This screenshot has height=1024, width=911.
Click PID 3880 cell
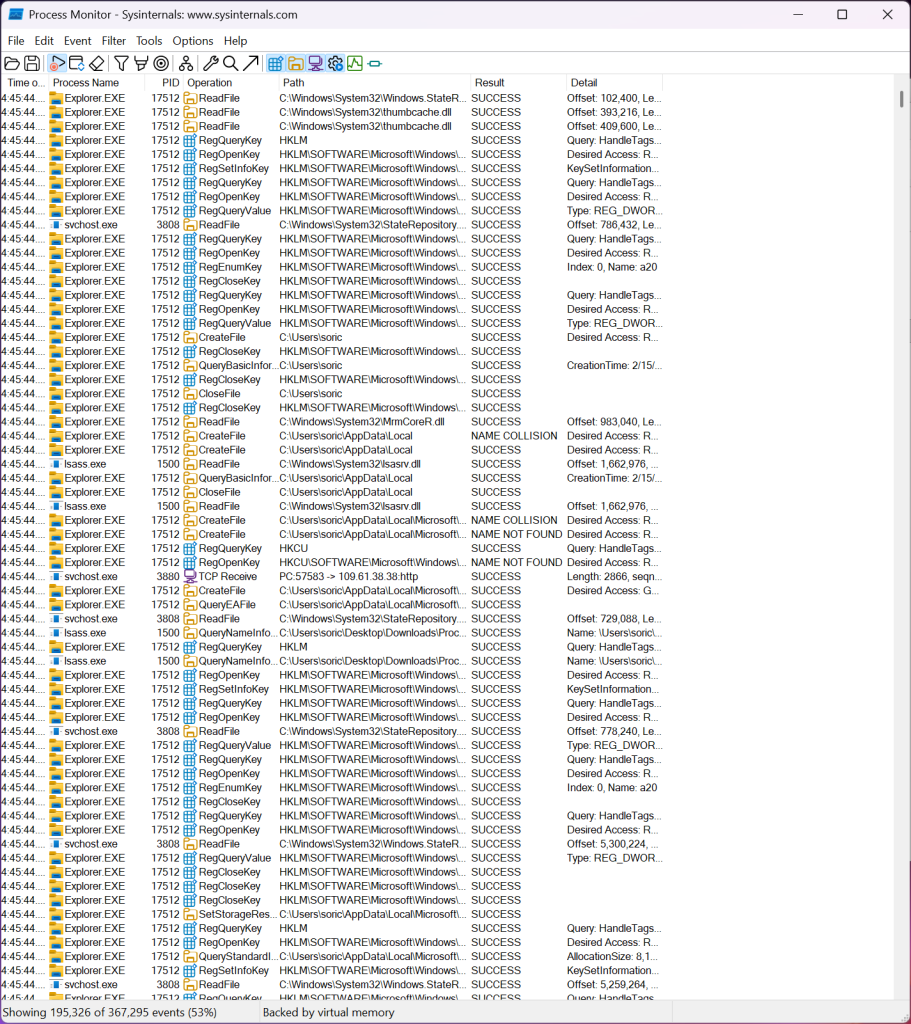pyautogui.click(x=168, y=577)
